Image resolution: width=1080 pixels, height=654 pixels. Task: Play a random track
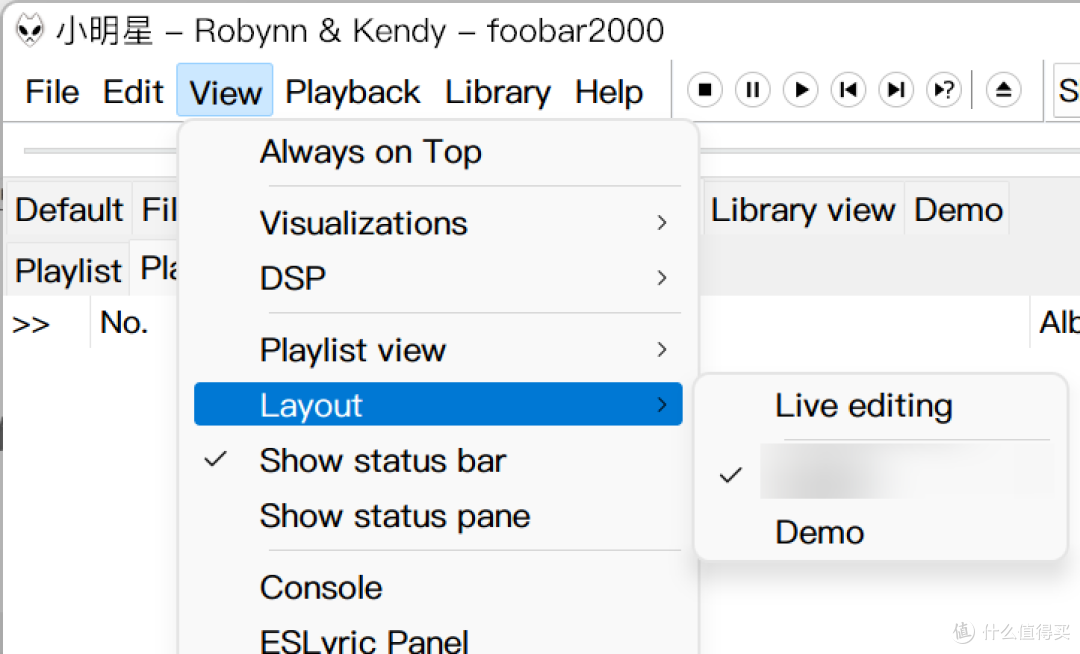tap(944, 90)
